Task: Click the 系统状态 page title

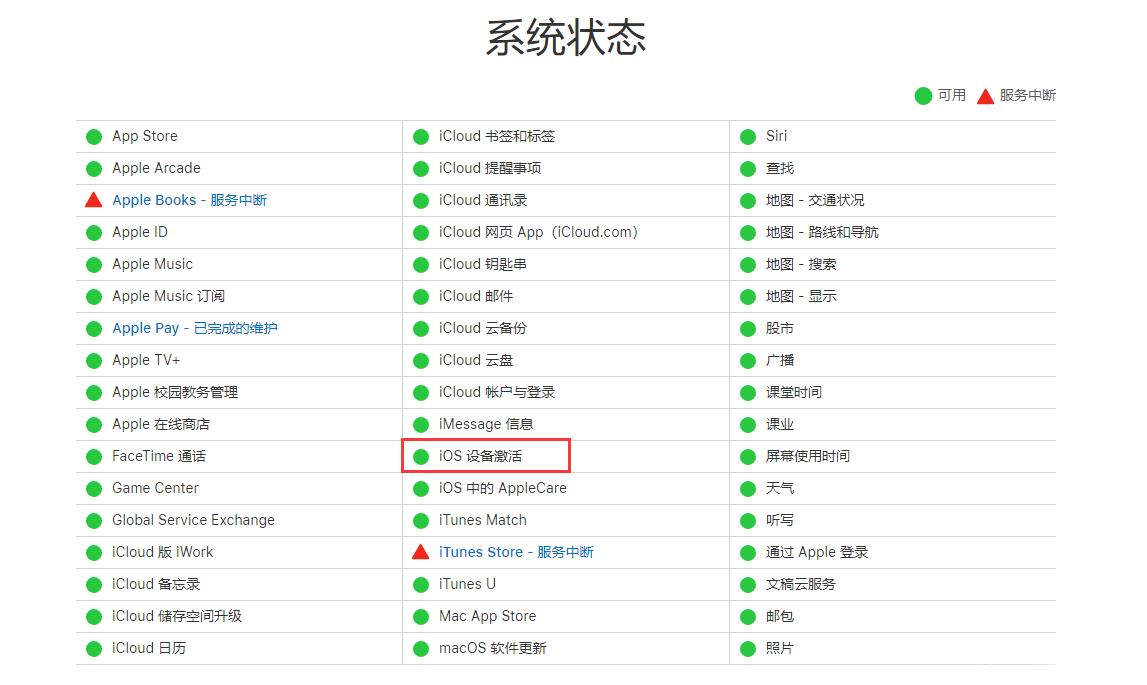Action: (x=566, y=37)
